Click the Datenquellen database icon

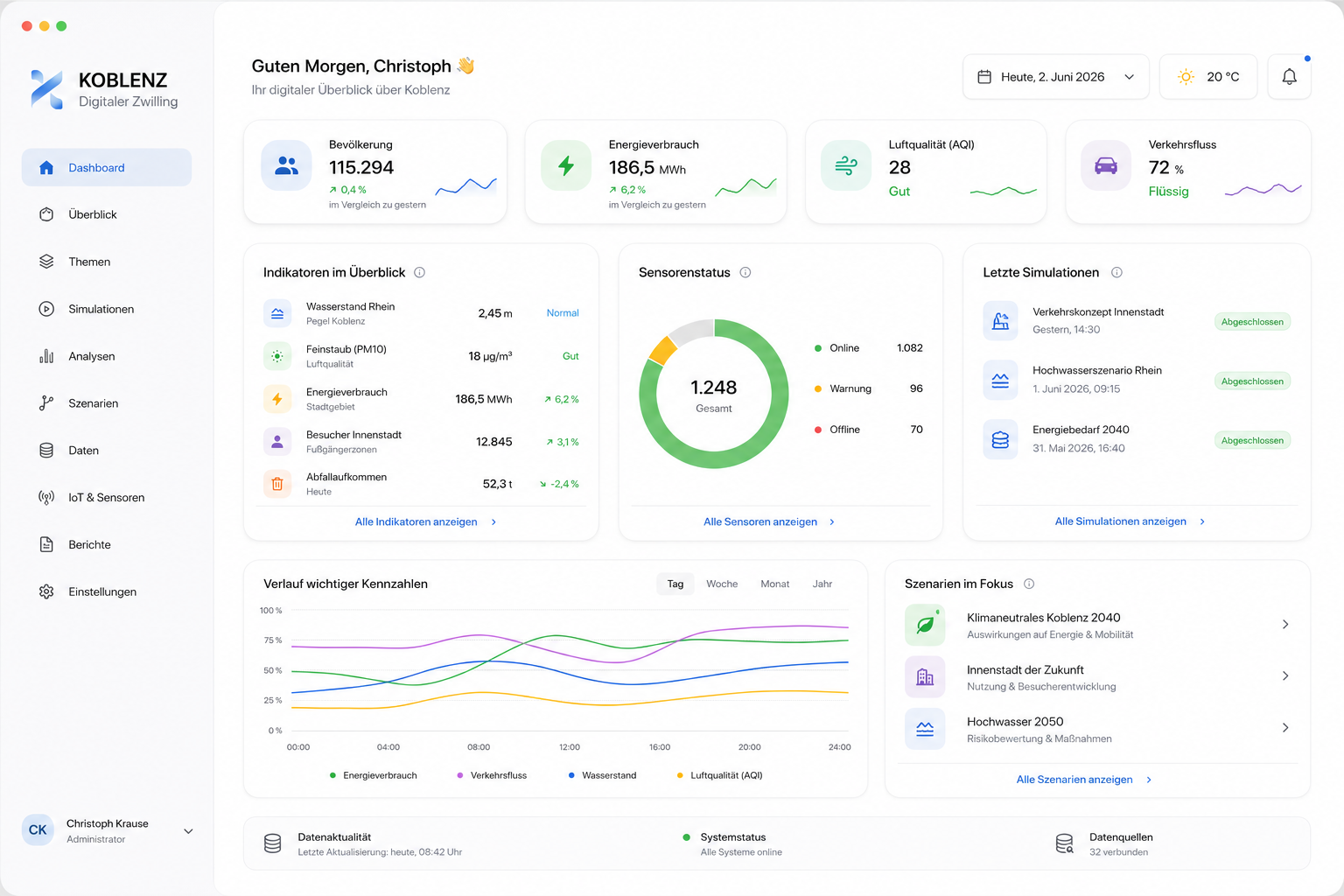coord(1064,843)
